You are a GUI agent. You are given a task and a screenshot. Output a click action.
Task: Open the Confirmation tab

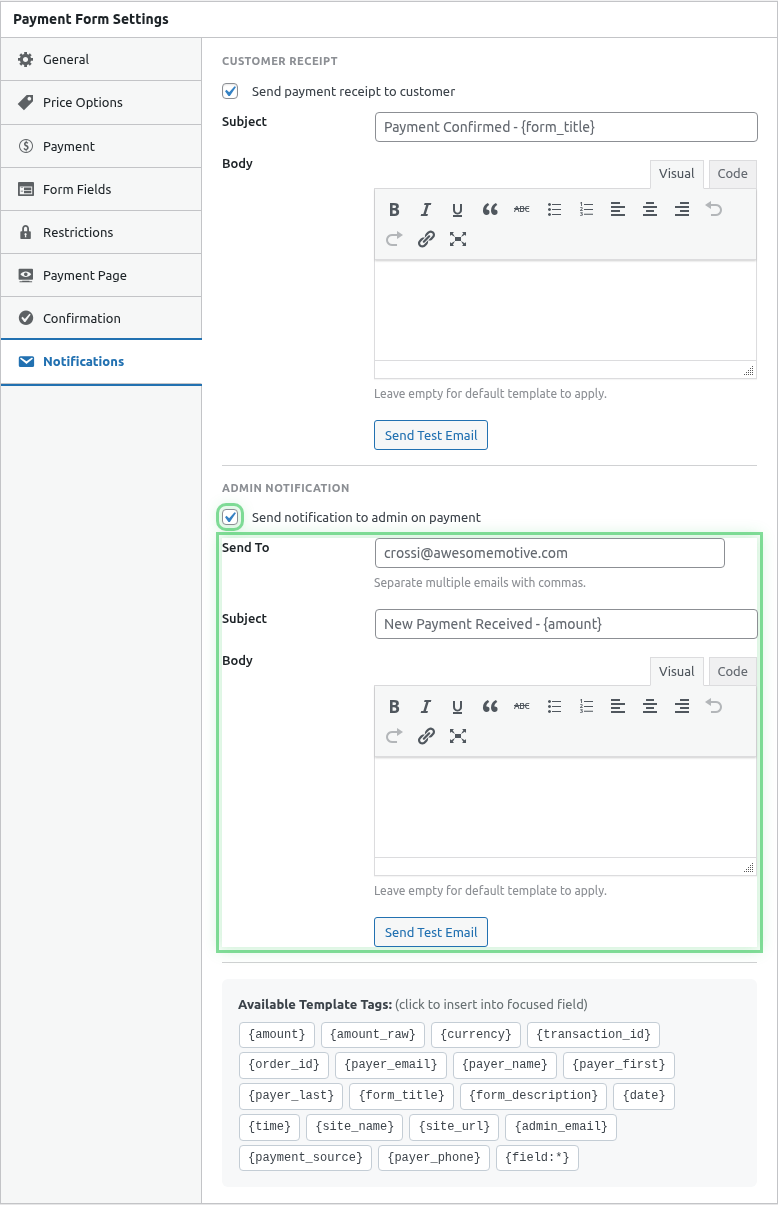[101, 318]
